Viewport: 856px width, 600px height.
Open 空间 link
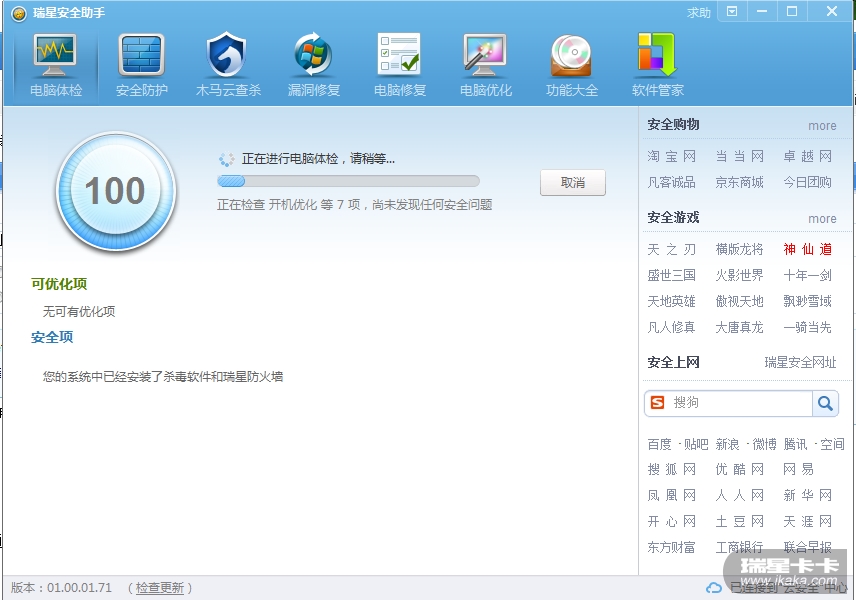(832, 444)
